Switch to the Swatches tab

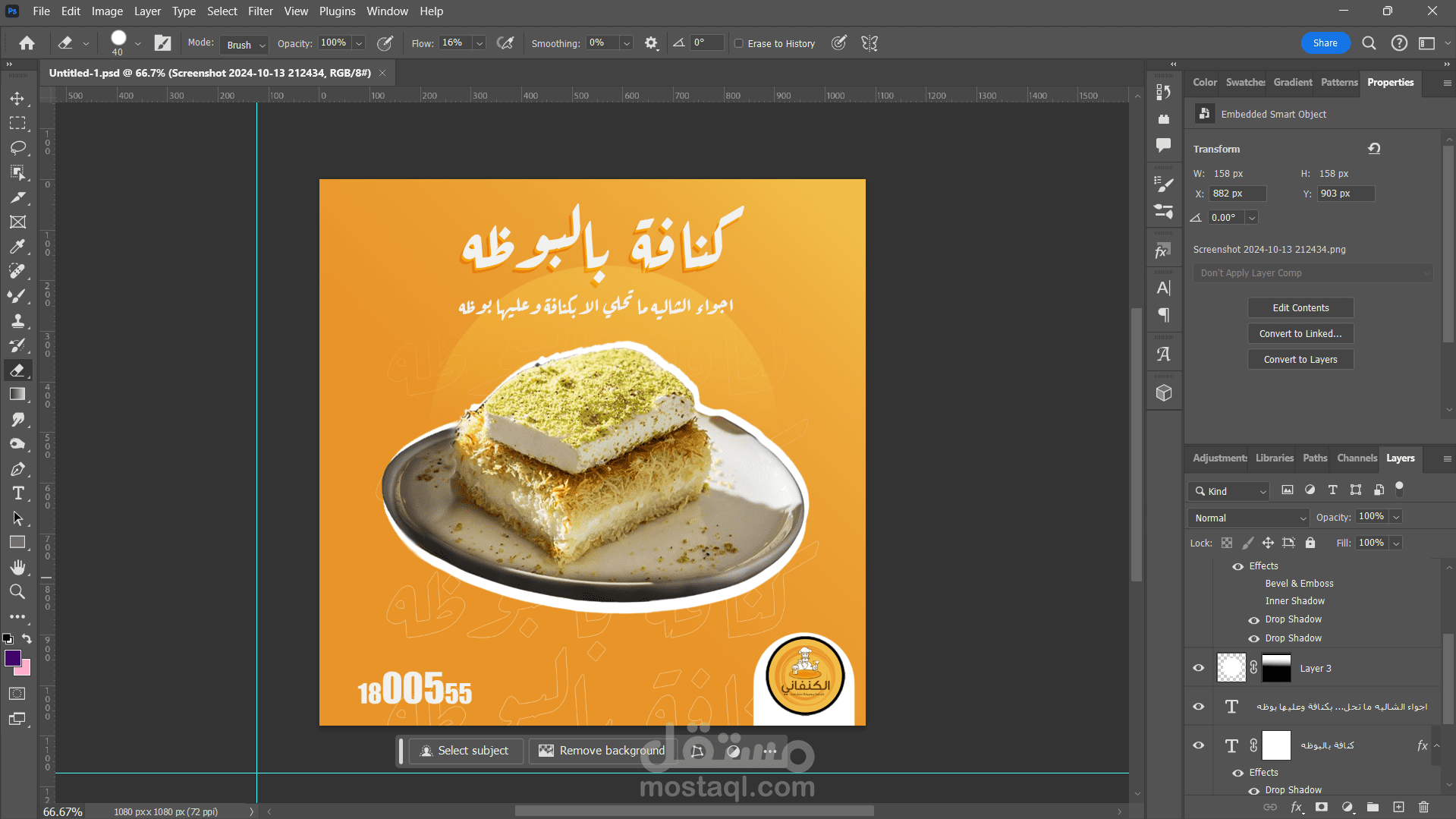click(x=1245, y=82)
